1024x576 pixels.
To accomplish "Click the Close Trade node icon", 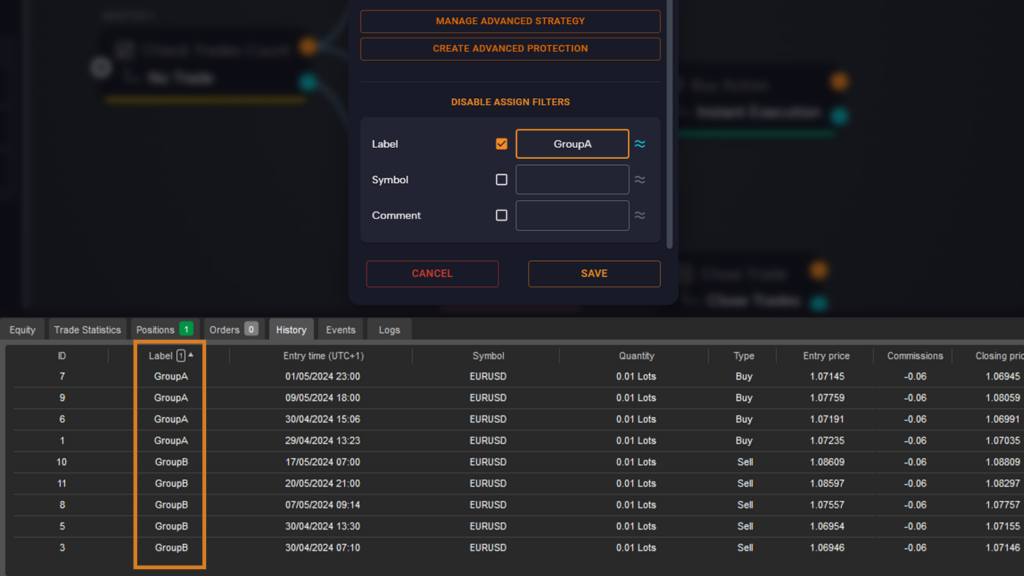I will click(688, 273).
